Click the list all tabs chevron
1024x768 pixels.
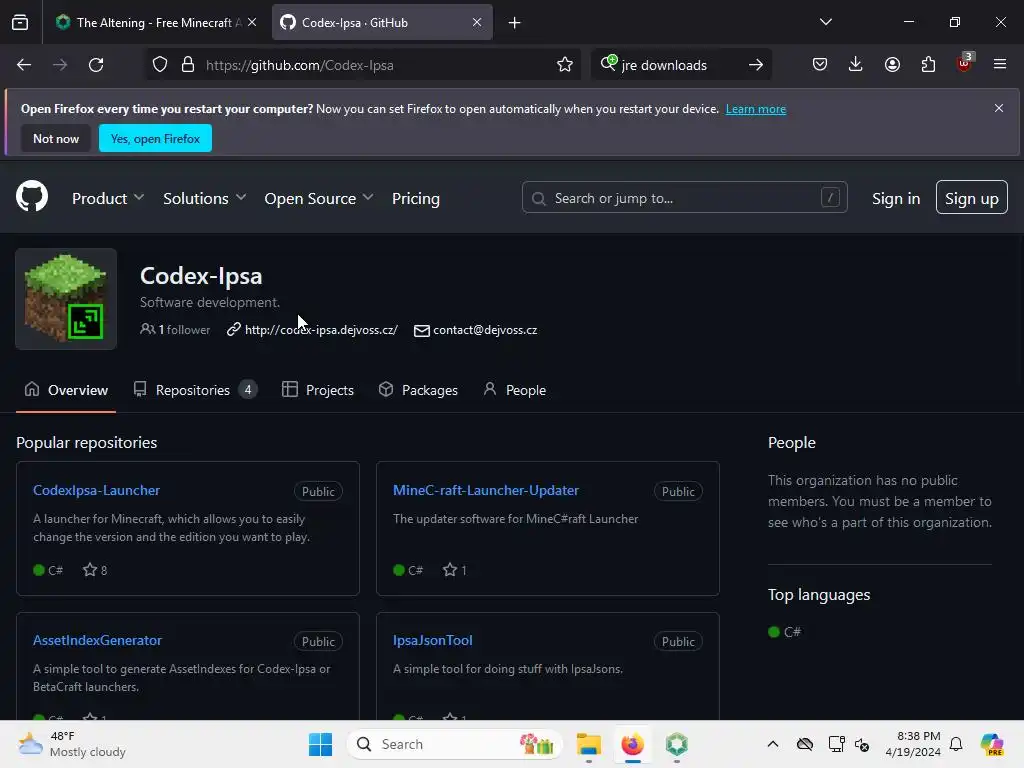coord(826,22)
